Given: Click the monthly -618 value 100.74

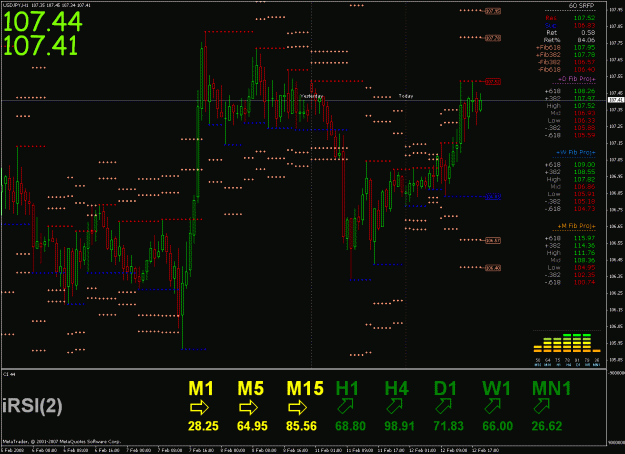Looking at the screenshot, I should (x=584, y=282).
